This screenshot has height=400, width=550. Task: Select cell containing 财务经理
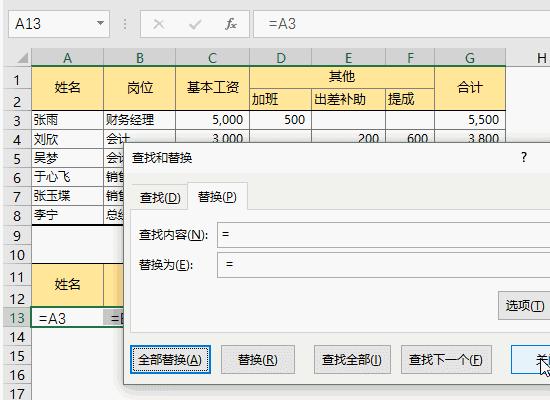140,120
